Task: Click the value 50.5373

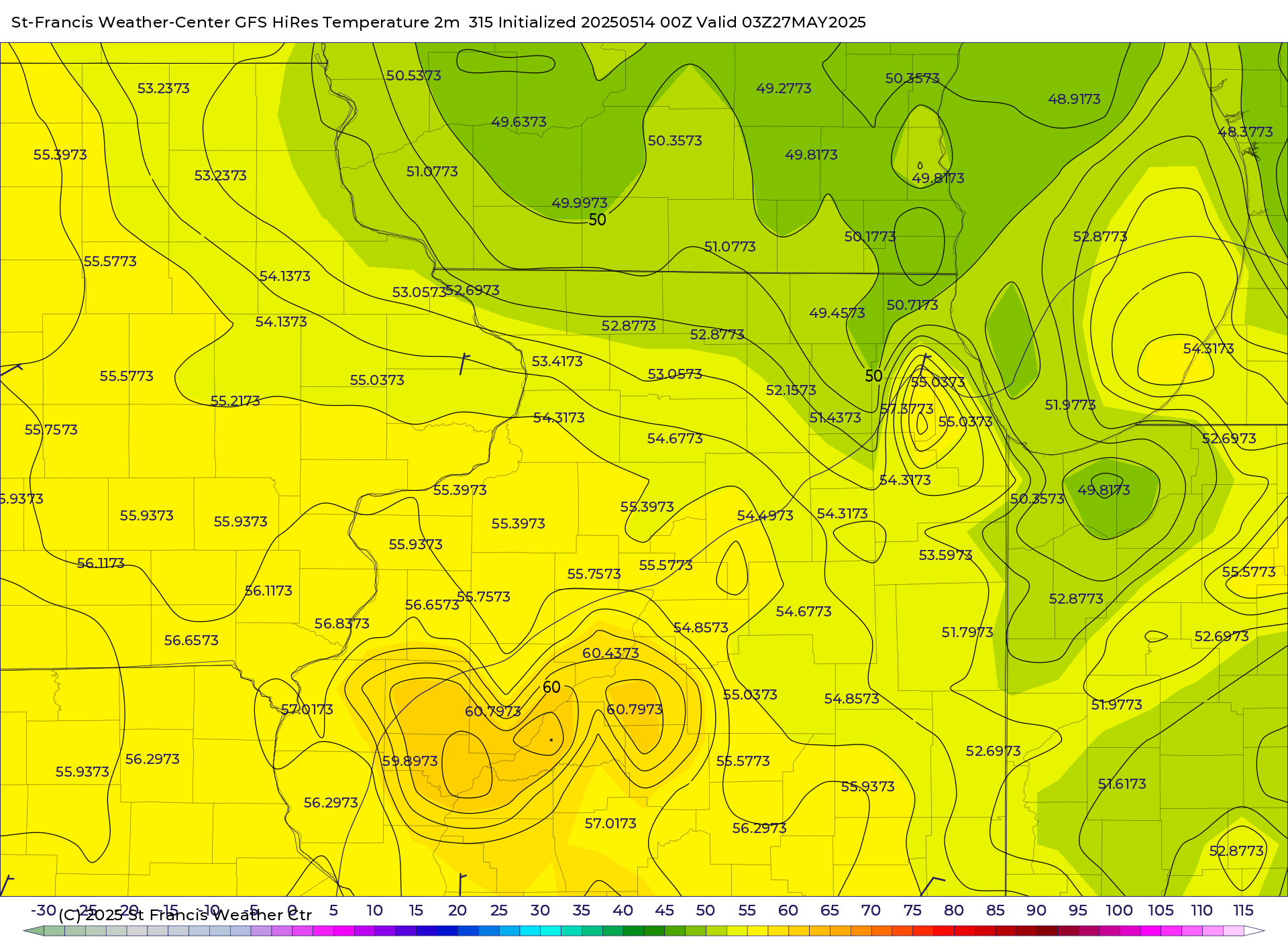Action: pyautogui.click(x=413, y=76)
